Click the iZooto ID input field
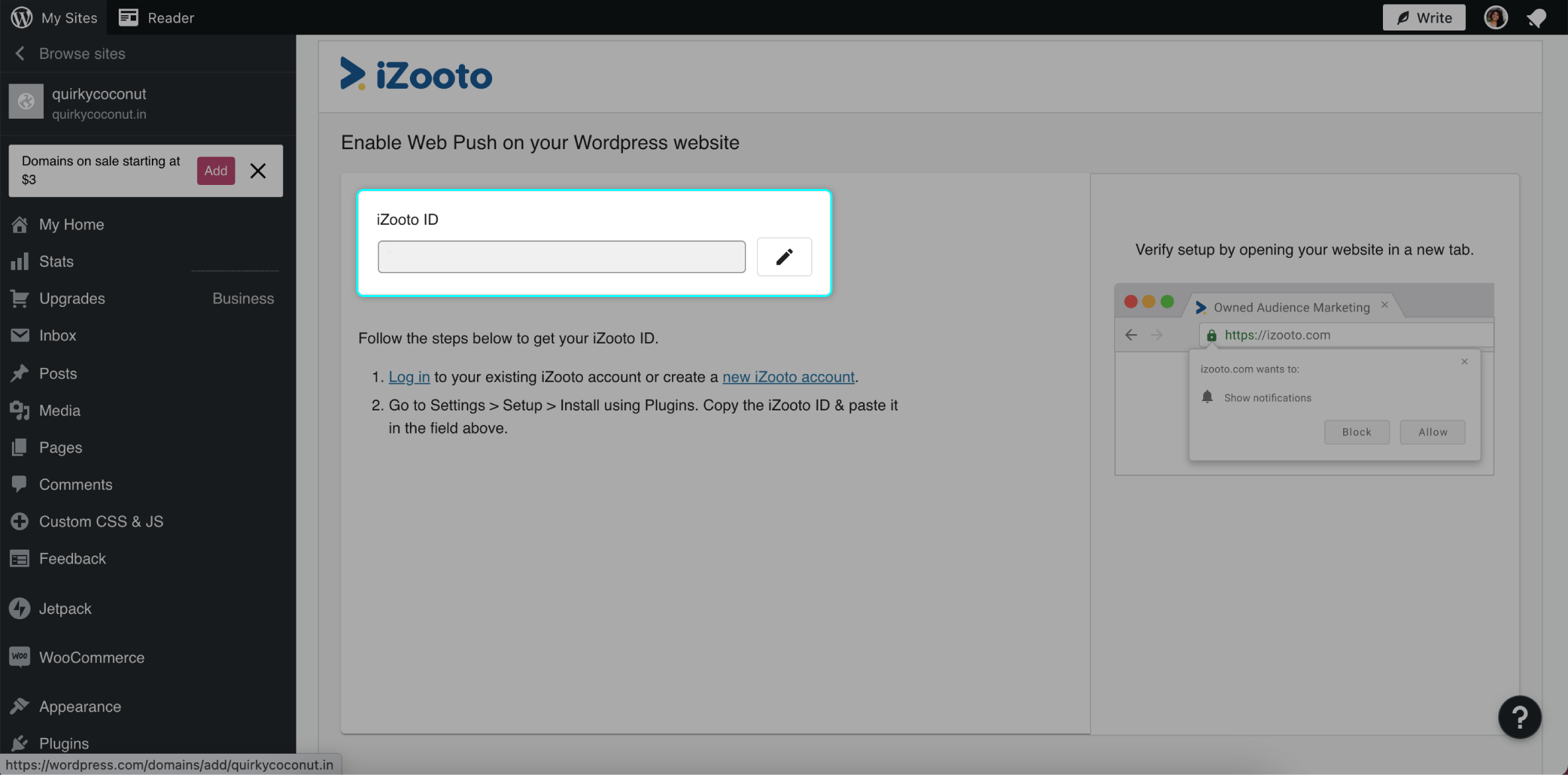This screenshot has height=775, width=1568. pyautogui.click(x=562, y=257)
